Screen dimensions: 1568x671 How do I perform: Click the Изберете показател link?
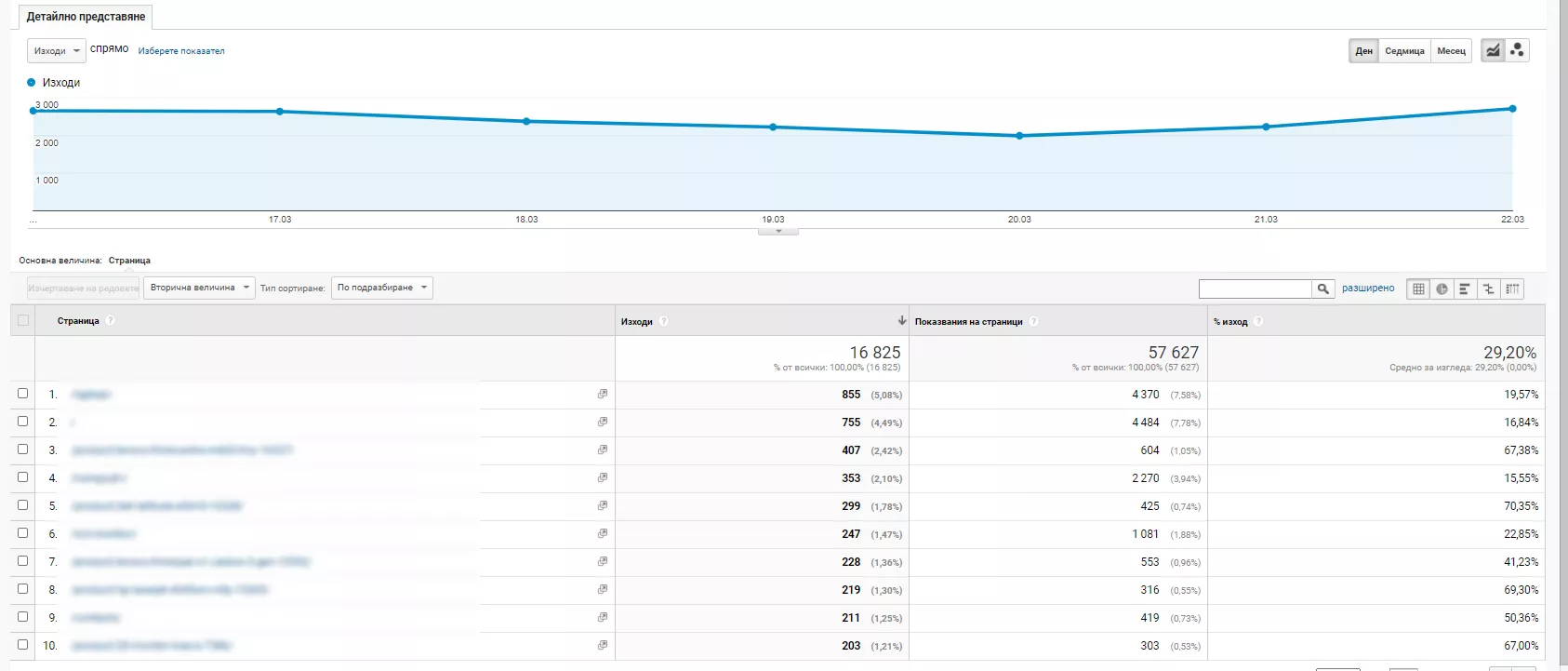181,51
